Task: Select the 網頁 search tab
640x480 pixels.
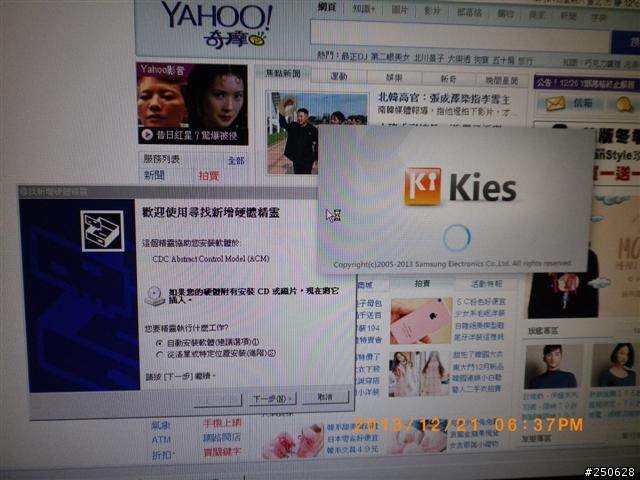Action: pos(327,7)
